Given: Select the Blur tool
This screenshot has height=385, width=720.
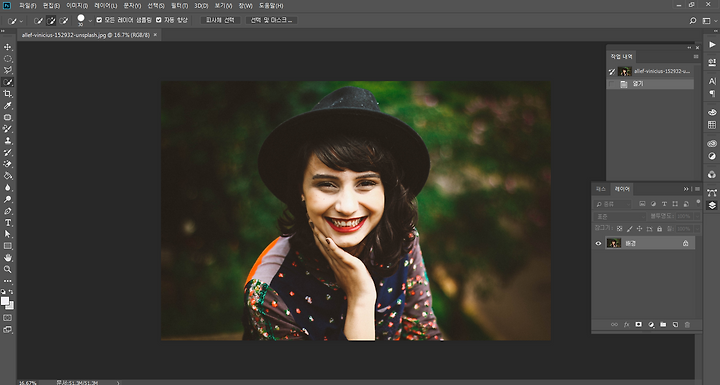Looking at the screenshot, I should [x=8, y=187].
